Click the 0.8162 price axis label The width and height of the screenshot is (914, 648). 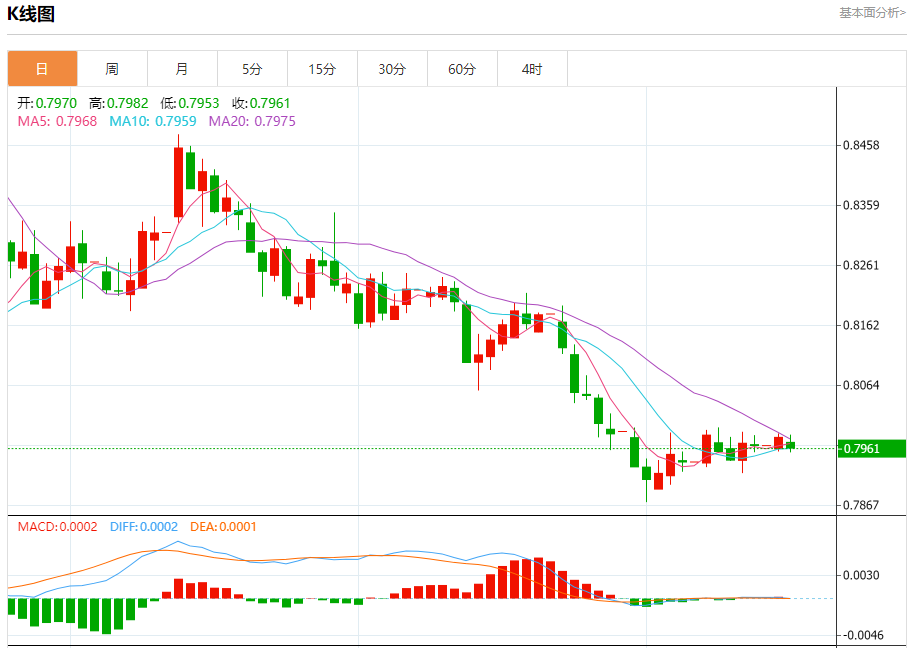tap(862, 325)
